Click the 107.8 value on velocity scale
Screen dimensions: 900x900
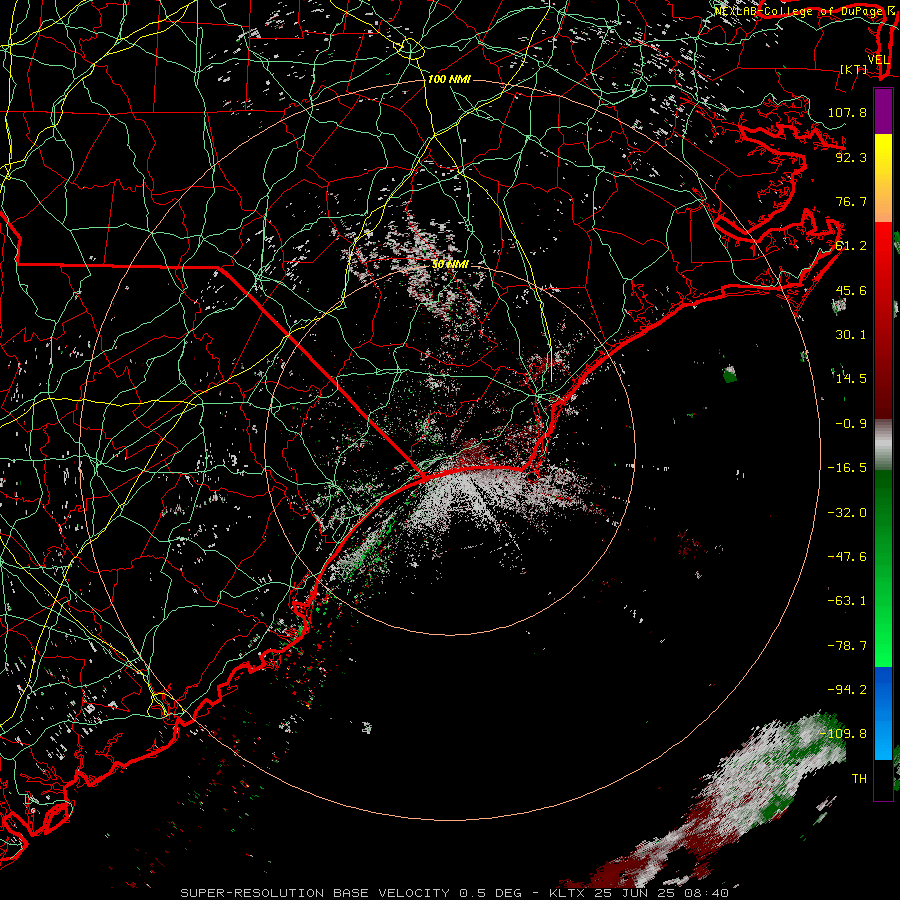coord(847,112)
